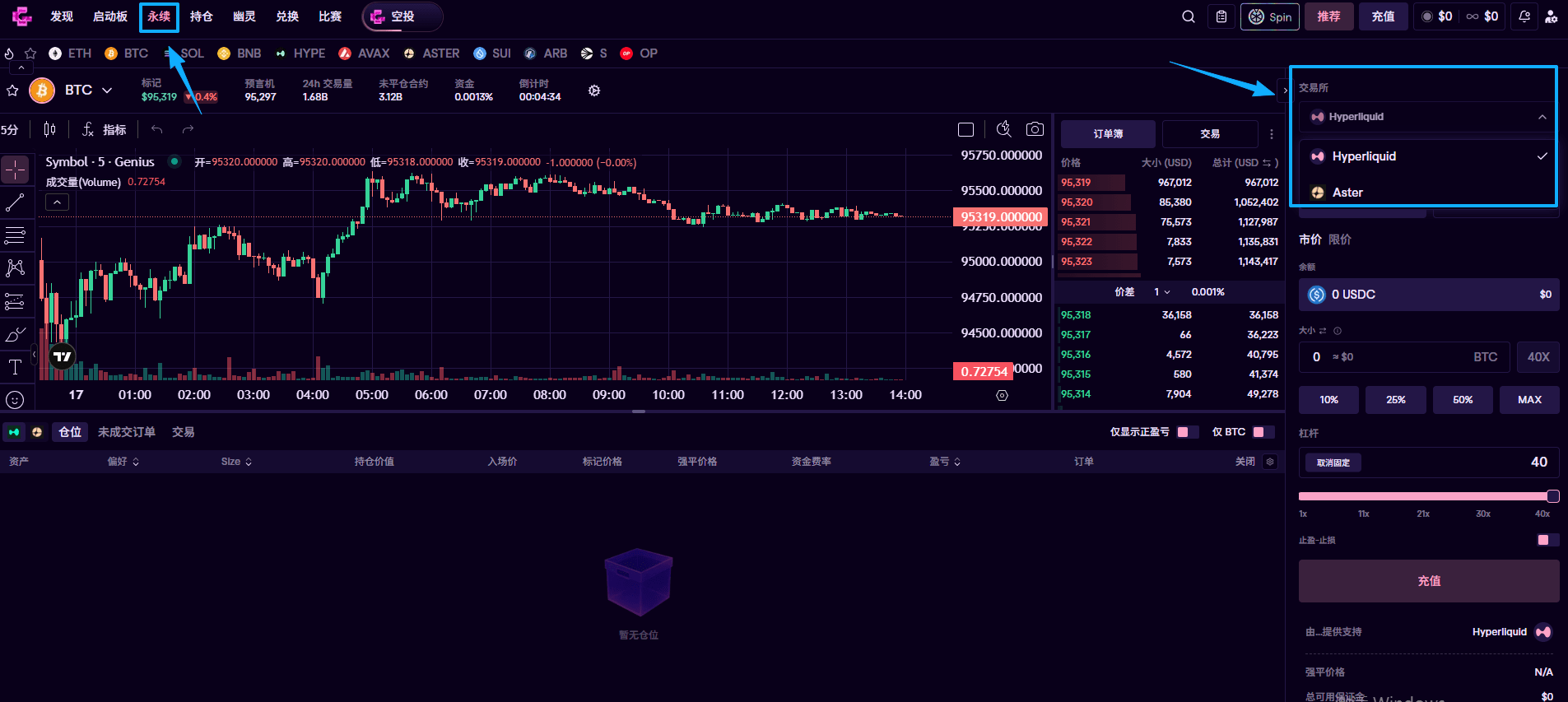The height and width of the screenshot is (702, 1568).
Task: Sort positions by Size column
Action: pyautogui.click(x=237, y=462)
